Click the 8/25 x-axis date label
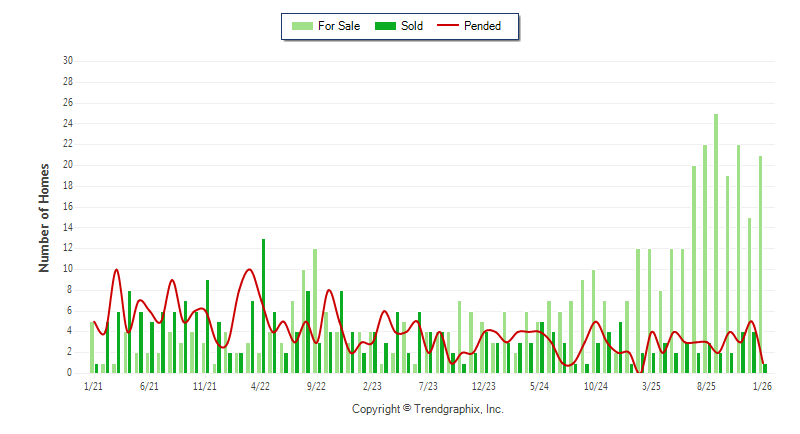The image size is (800, 434). [708, 386]
